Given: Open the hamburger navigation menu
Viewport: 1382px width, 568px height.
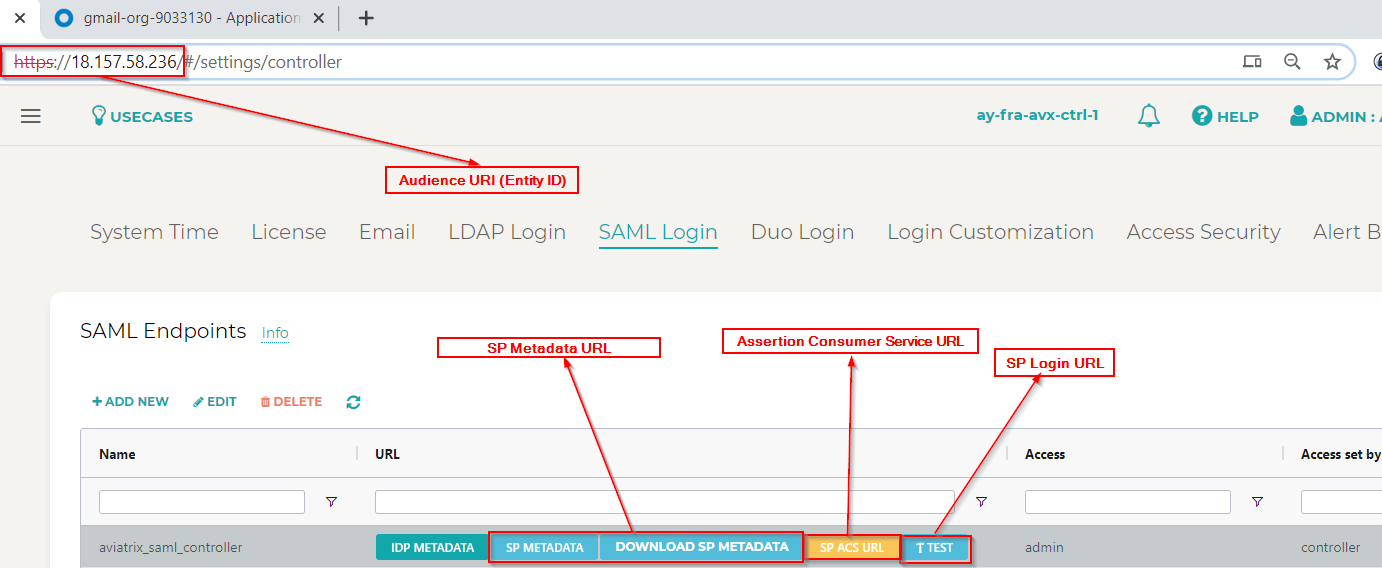Looking at the screenshot, I should pos(31,116).
